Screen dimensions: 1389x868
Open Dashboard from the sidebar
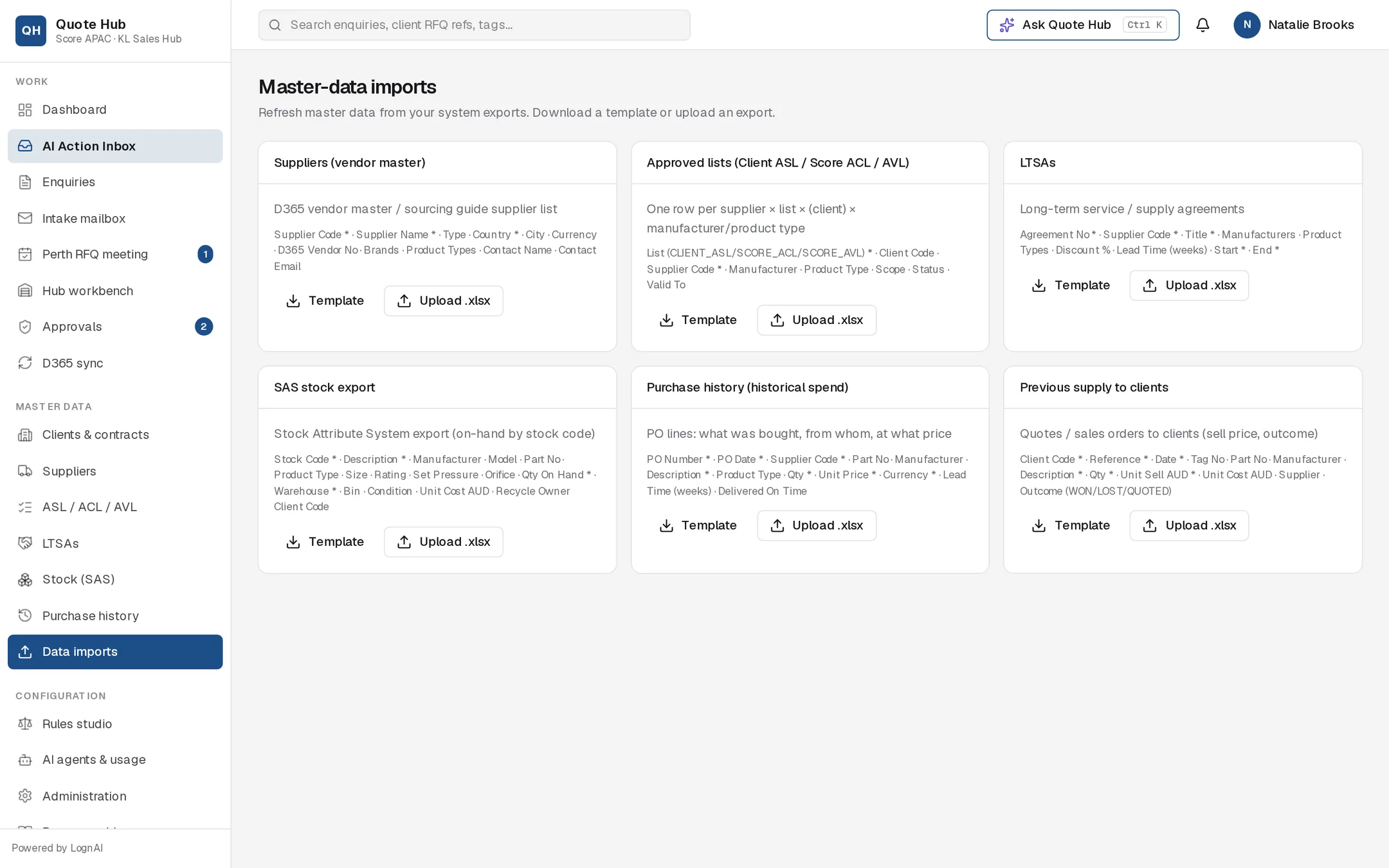pyautogui.click(x=115, y=110)
